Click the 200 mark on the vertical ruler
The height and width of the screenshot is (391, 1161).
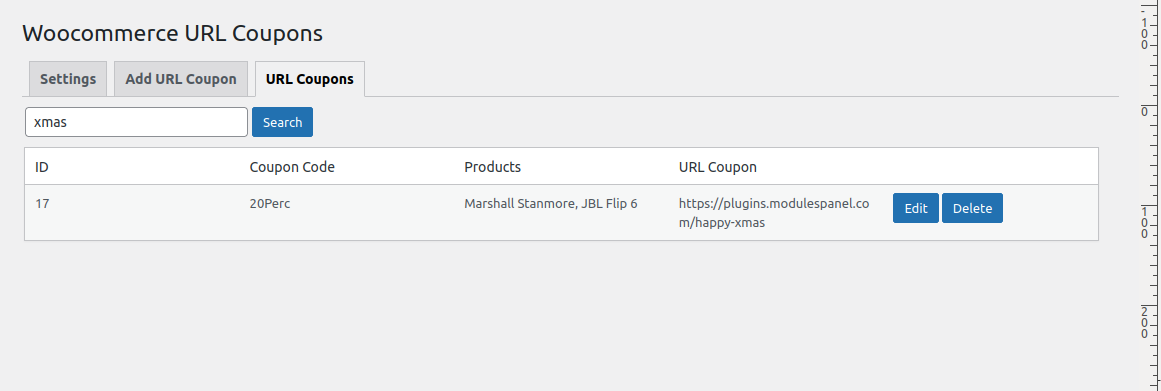tap(1145, 322)
